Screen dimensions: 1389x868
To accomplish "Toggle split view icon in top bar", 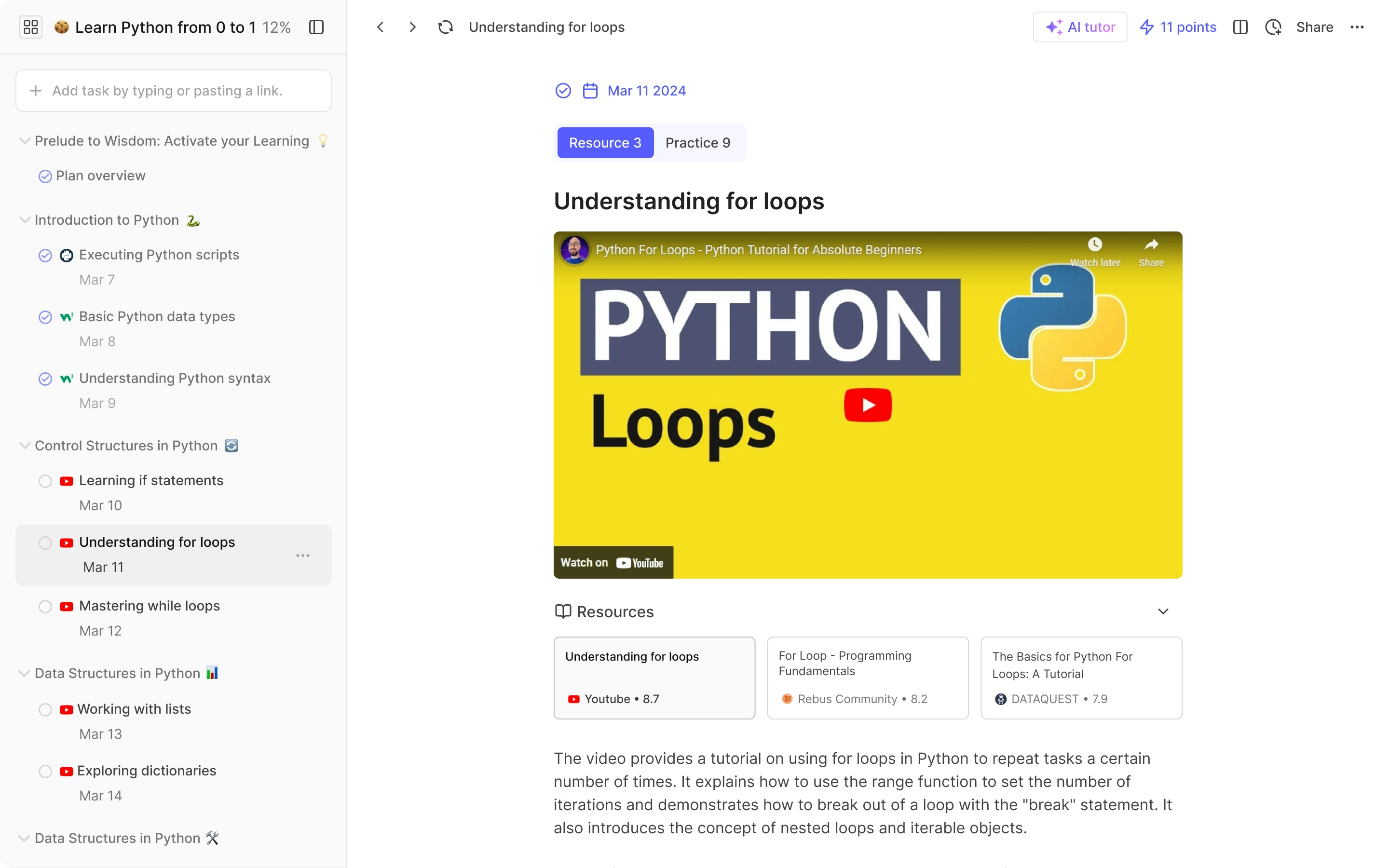I will (x=1240, y=27).
